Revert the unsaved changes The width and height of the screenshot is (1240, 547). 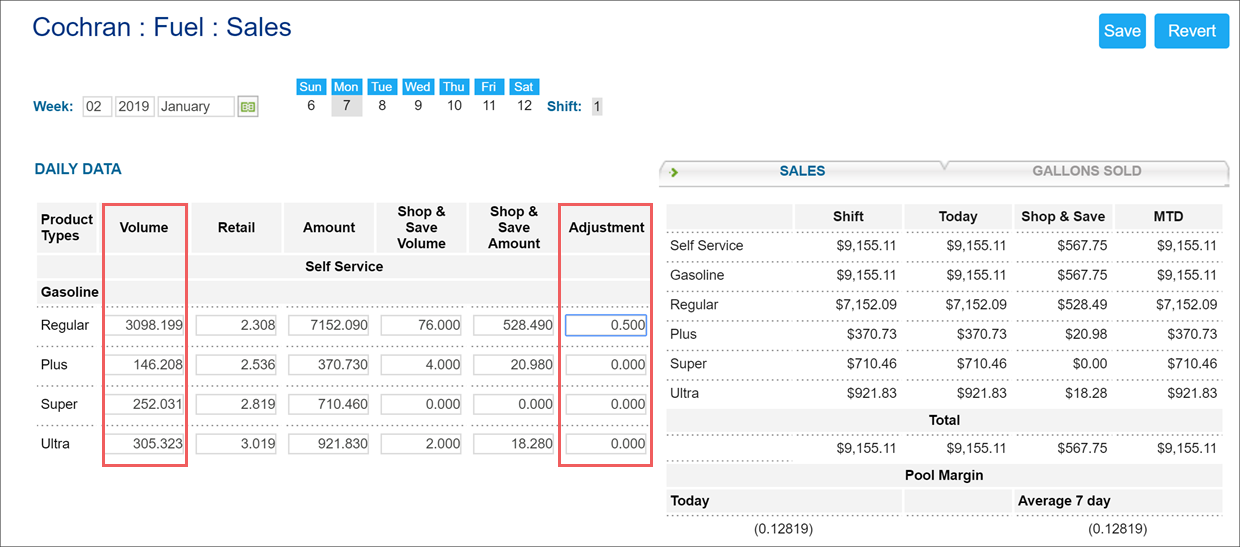click(1192, 31)
